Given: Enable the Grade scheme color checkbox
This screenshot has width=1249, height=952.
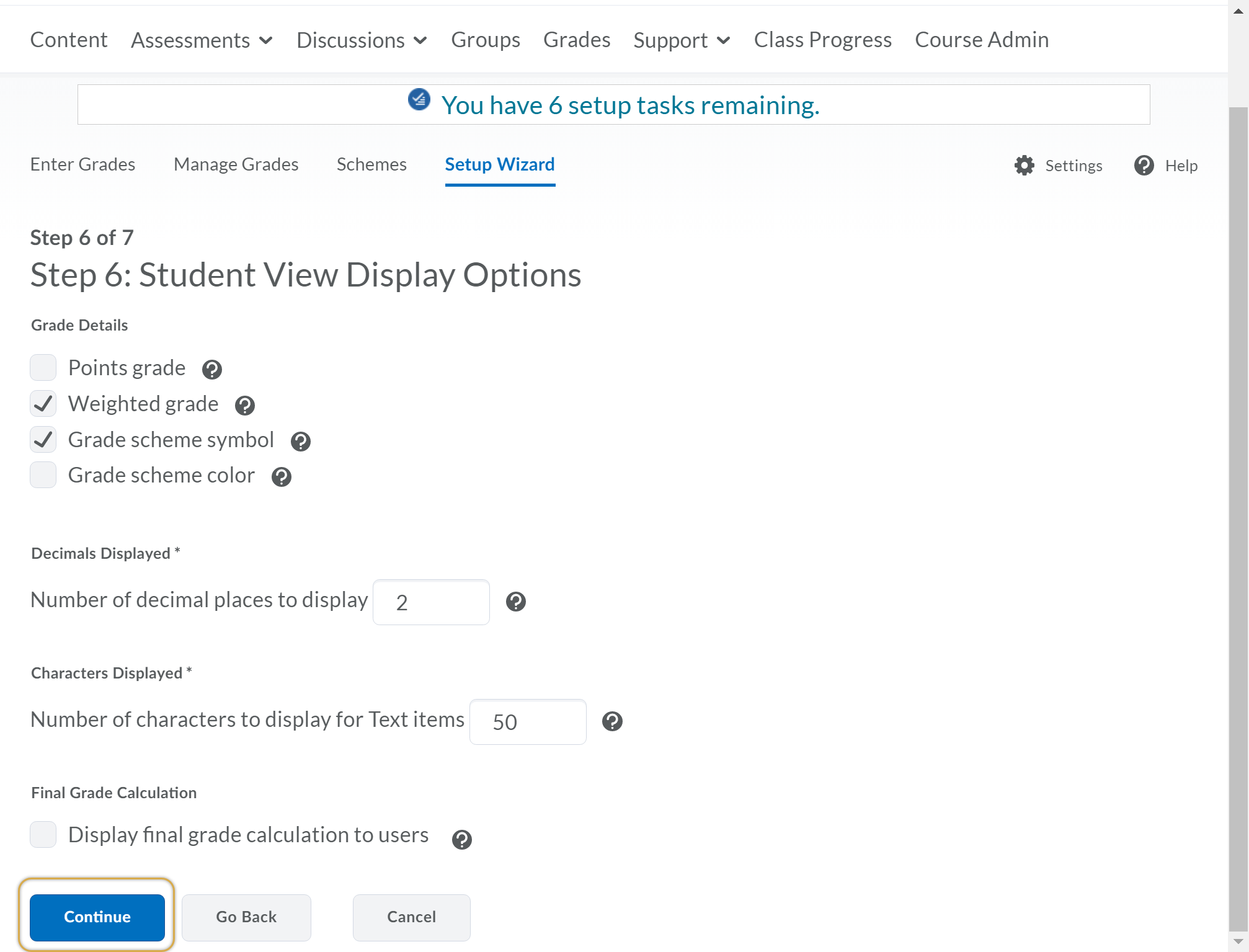Looking at the screenshot, I should pyautogui.click(x=43, y=475).
